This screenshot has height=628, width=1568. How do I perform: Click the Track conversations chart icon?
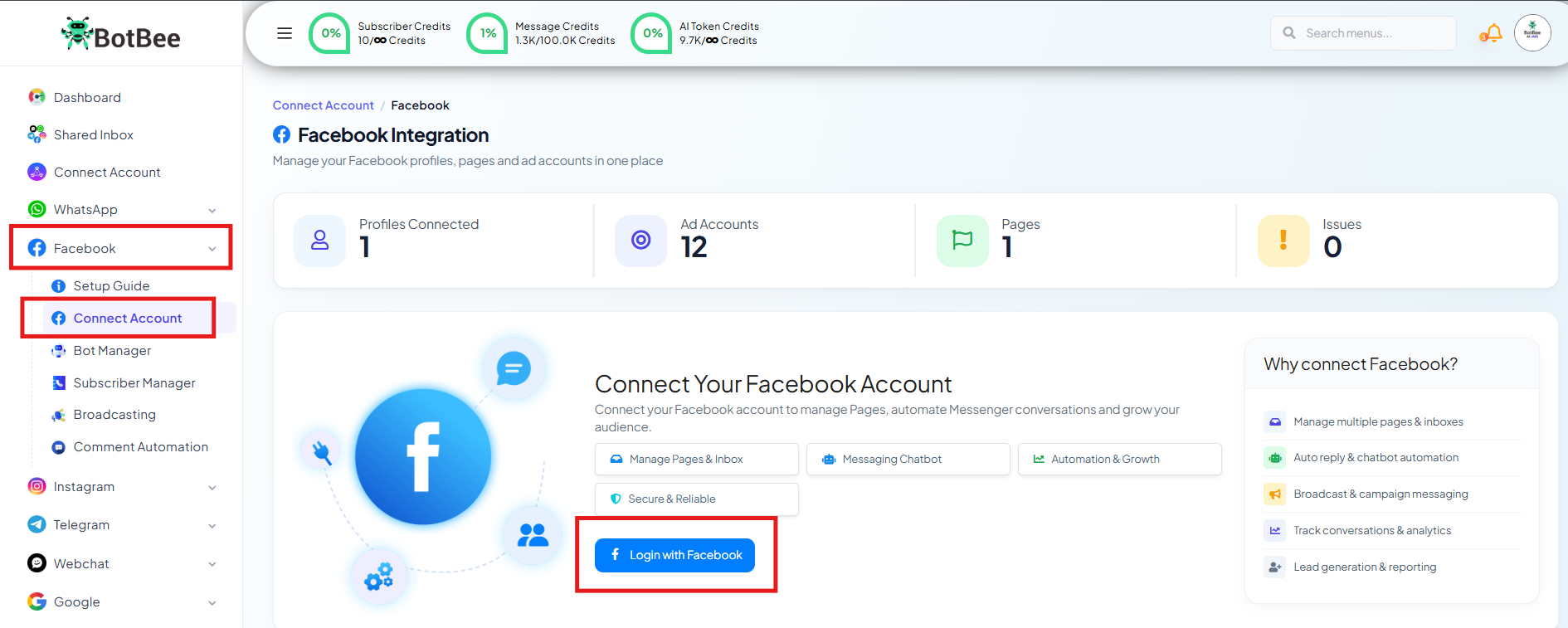point(1274,531)
